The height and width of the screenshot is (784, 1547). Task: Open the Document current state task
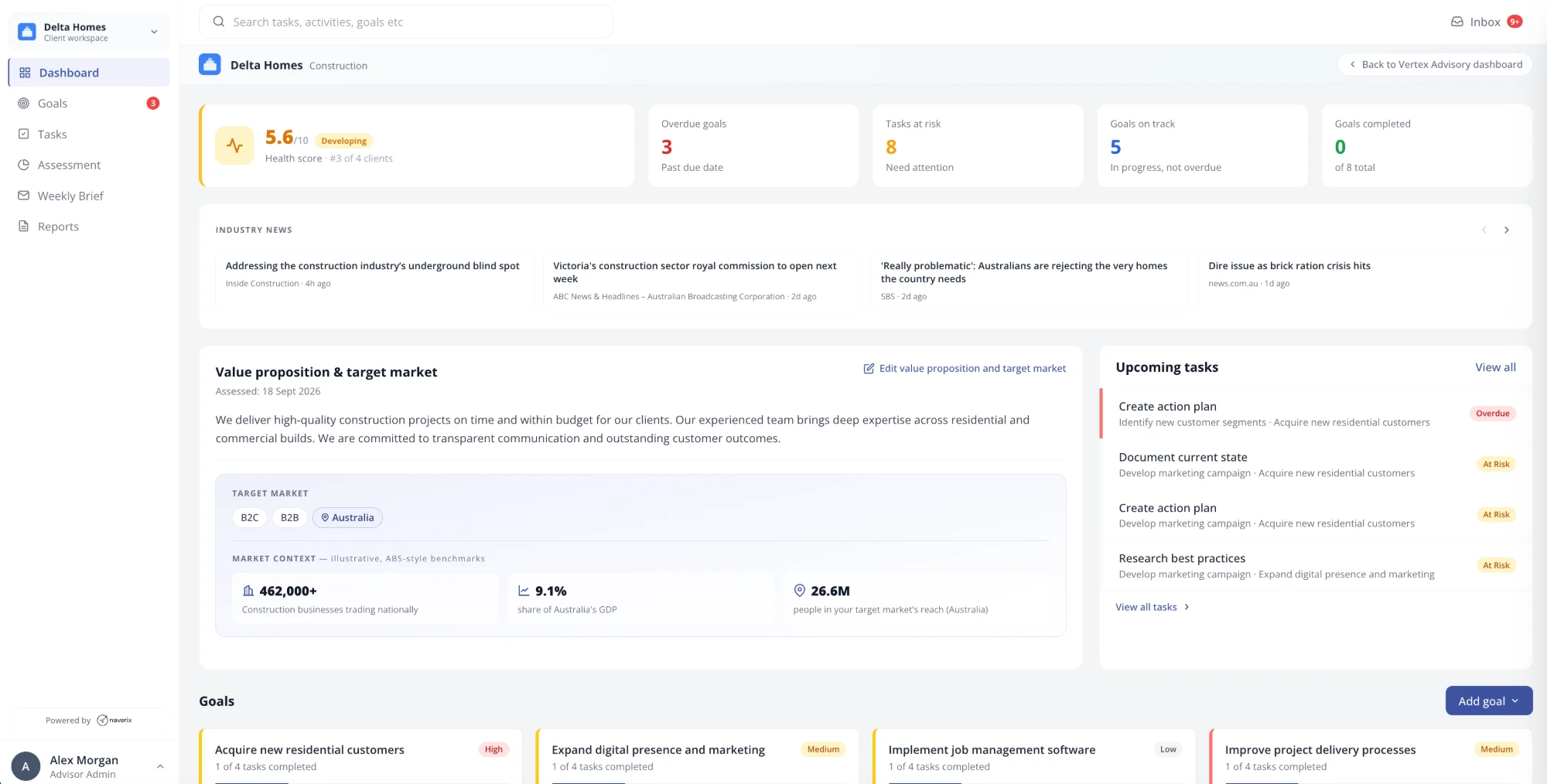[1316, 465]
